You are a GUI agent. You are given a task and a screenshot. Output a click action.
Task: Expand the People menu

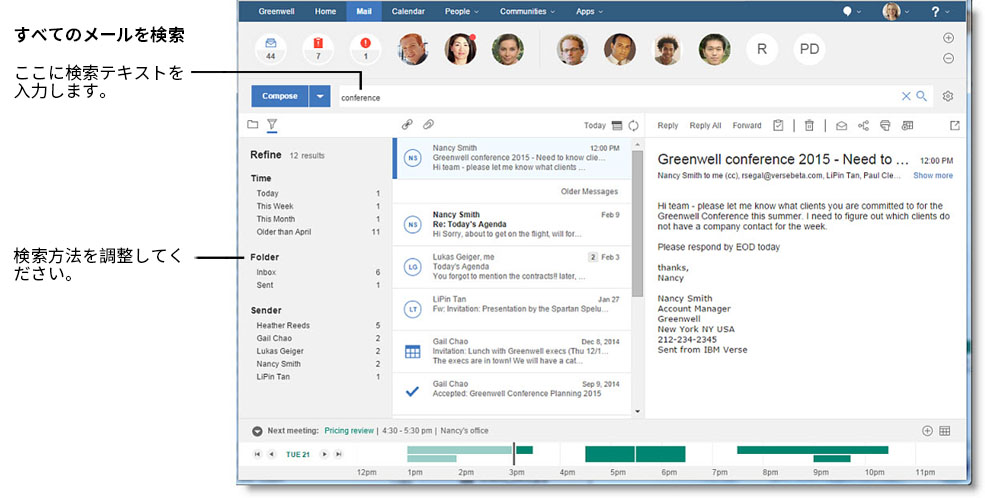pyautogui.click(x=462, y=11)
